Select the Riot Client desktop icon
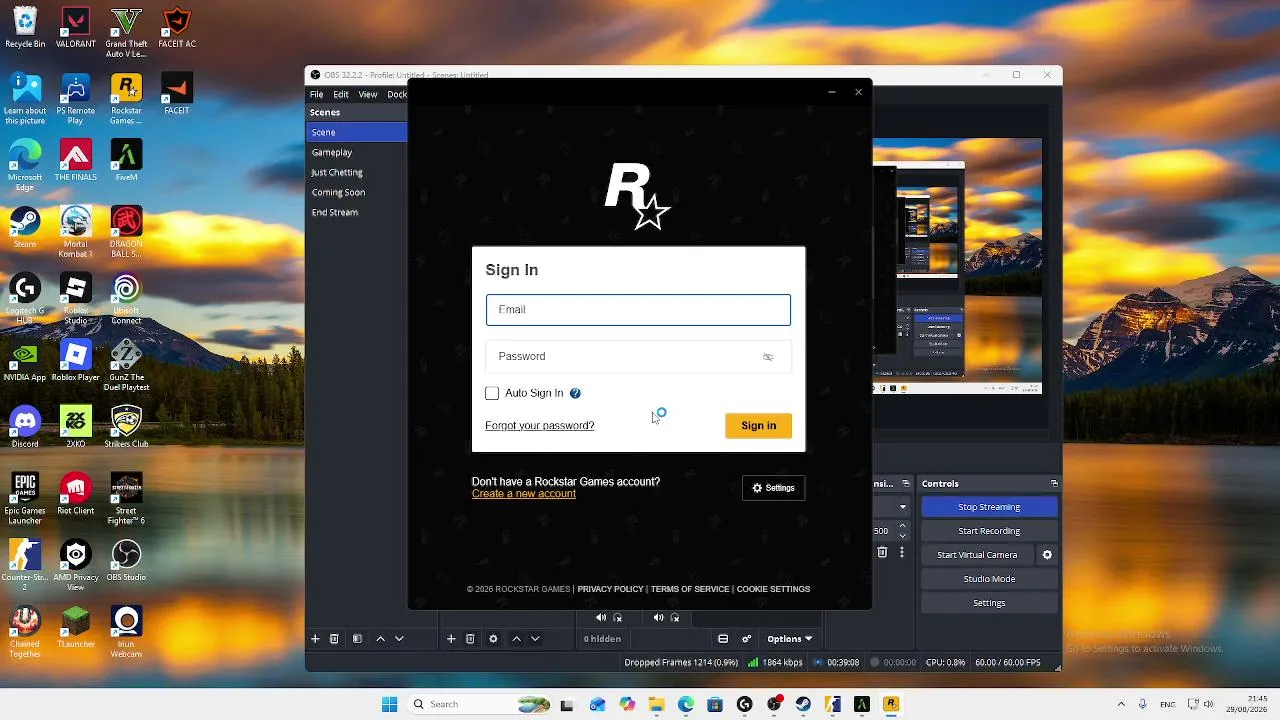 [x=76, y=494]
